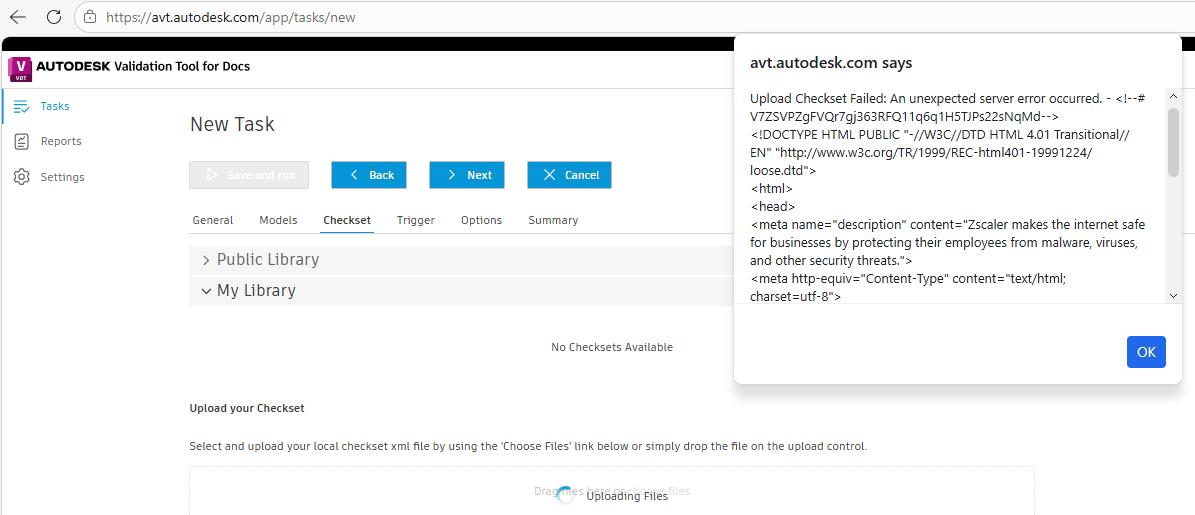Click OK to dismiss the error dialog

[1146, 352]
